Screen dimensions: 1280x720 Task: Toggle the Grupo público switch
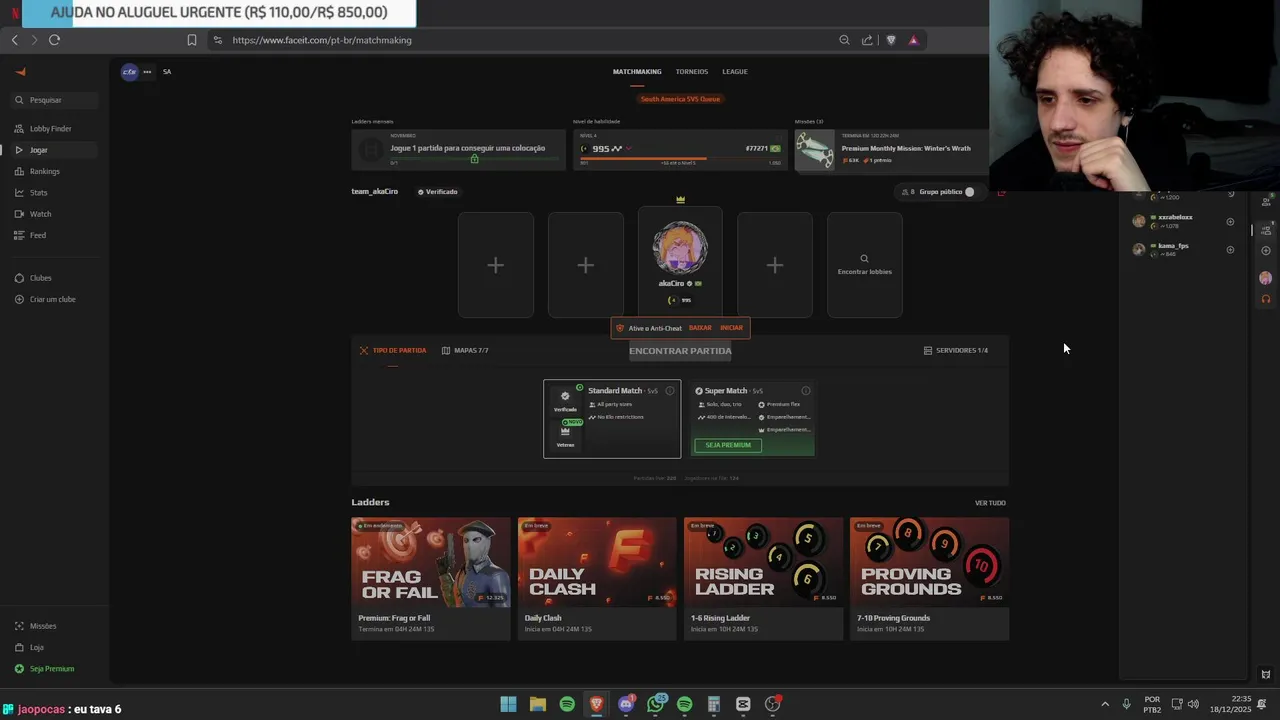coord(969,192)
